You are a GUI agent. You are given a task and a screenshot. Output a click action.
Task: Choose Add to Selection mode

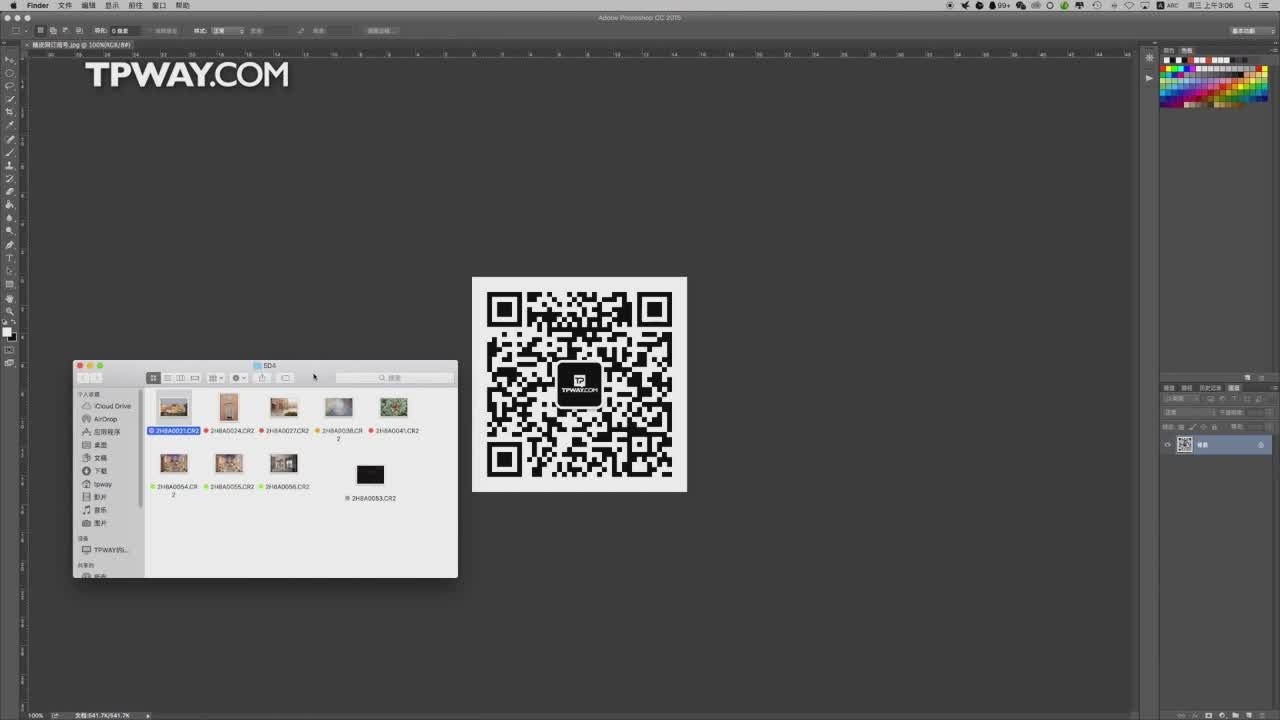[52, 31]
